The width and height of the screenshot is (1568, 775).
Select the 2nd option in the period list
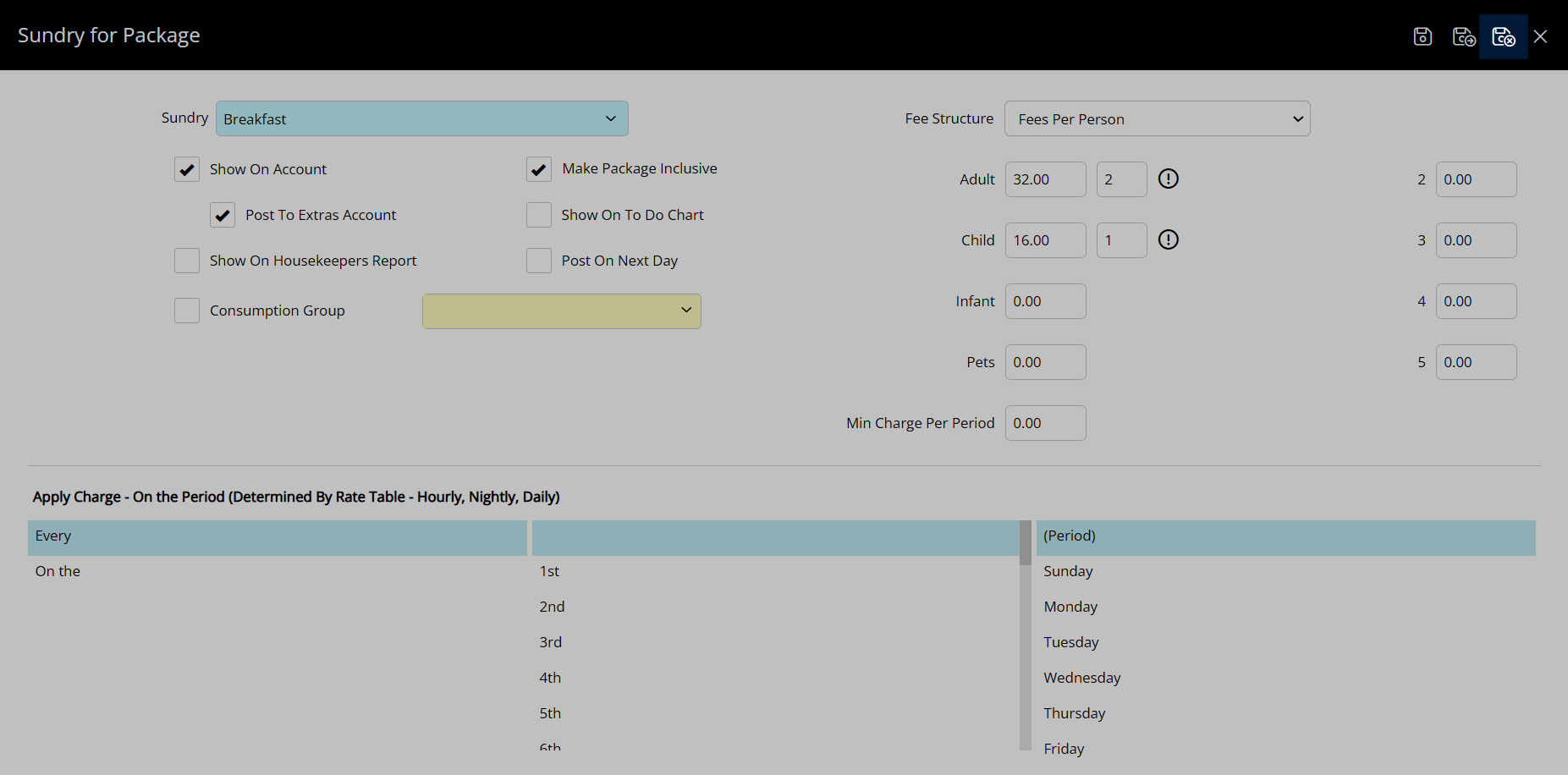click(x=552, y=607)
